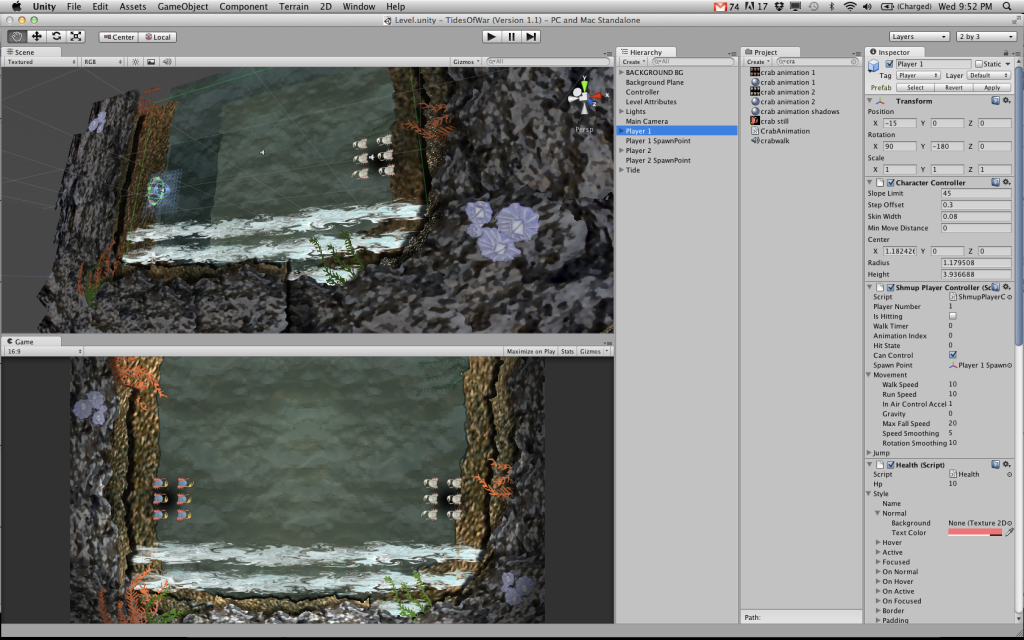This screenshot has width=1024, height=640.
Task: Click the prefab Apply button
Action: [x=992, y=88]
